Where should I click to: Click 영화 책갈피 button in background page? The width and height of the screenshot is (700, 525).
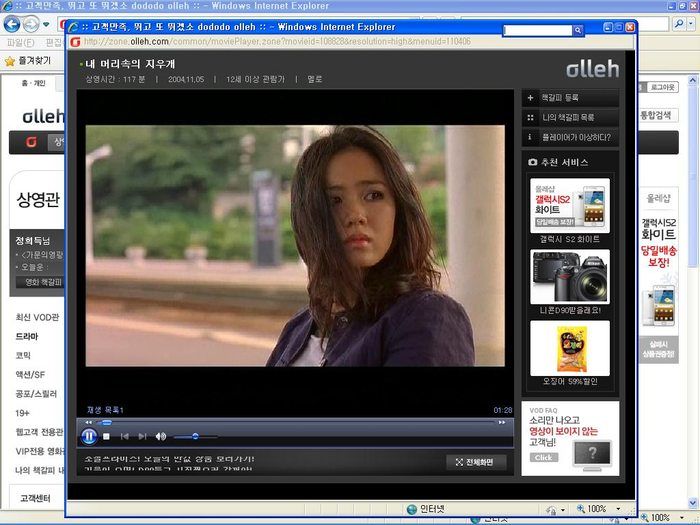[41, 282]
